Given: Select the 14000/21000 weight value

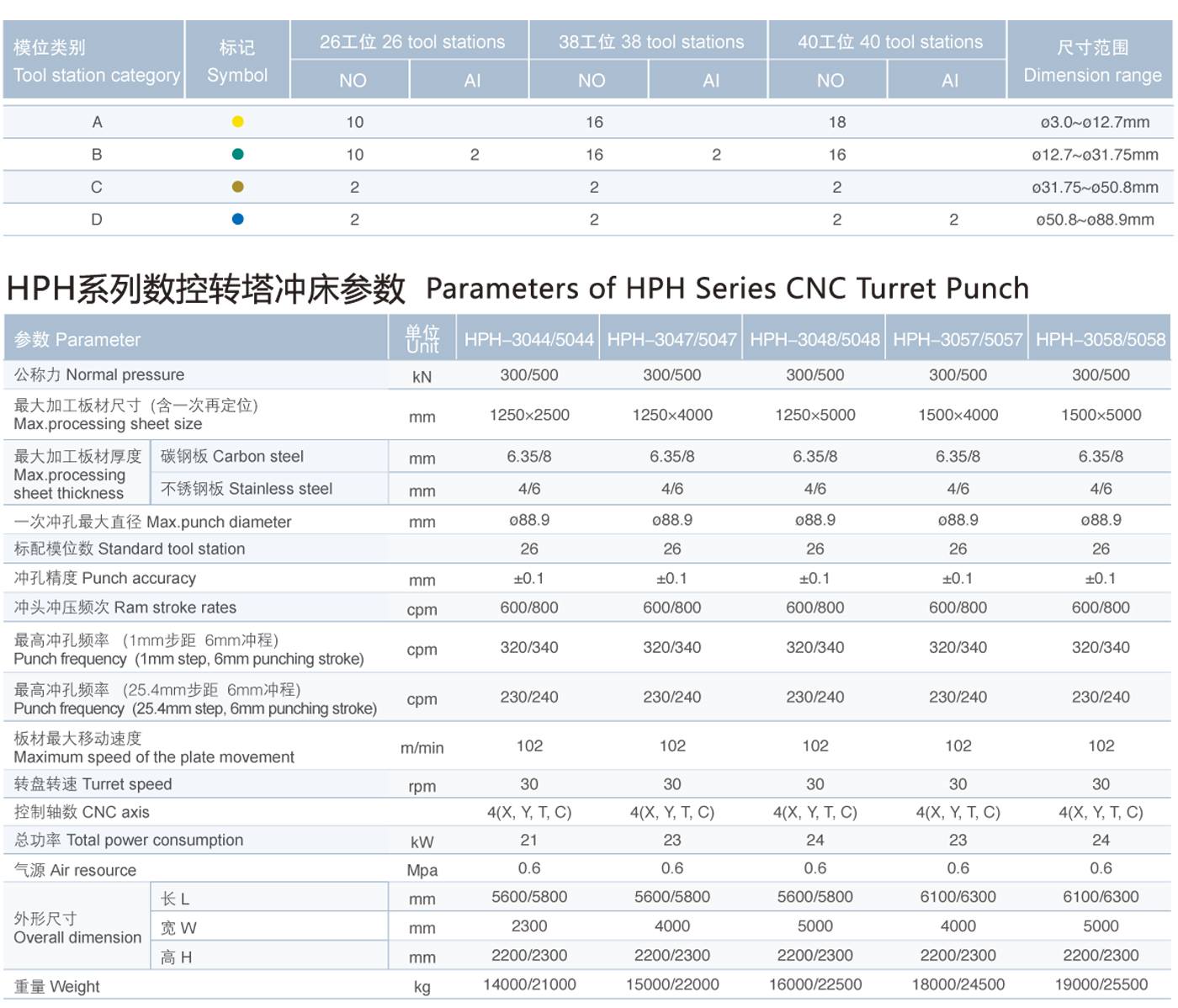Looking at the screenshot, I should coord(529,984).
